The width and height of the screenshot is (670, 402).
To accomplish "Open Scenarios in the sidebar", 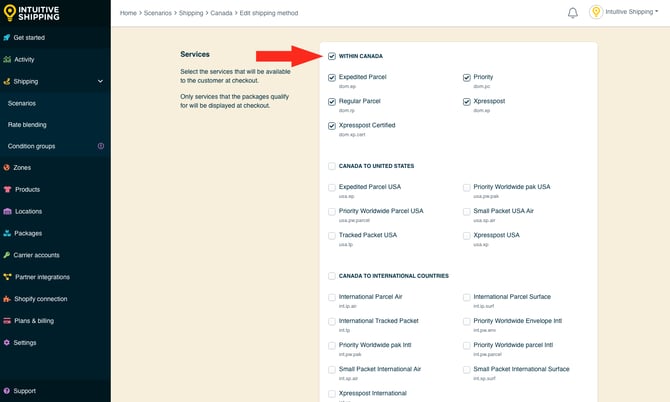I will click(x=22, y=103).
